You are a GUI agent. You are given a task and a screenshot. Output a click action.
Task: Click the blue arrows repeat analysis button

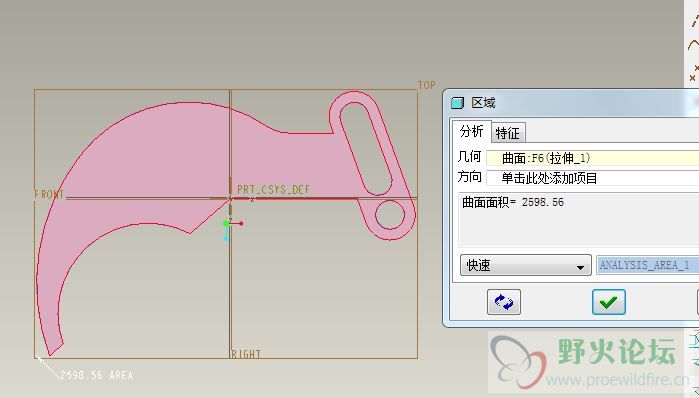(504, 302)
